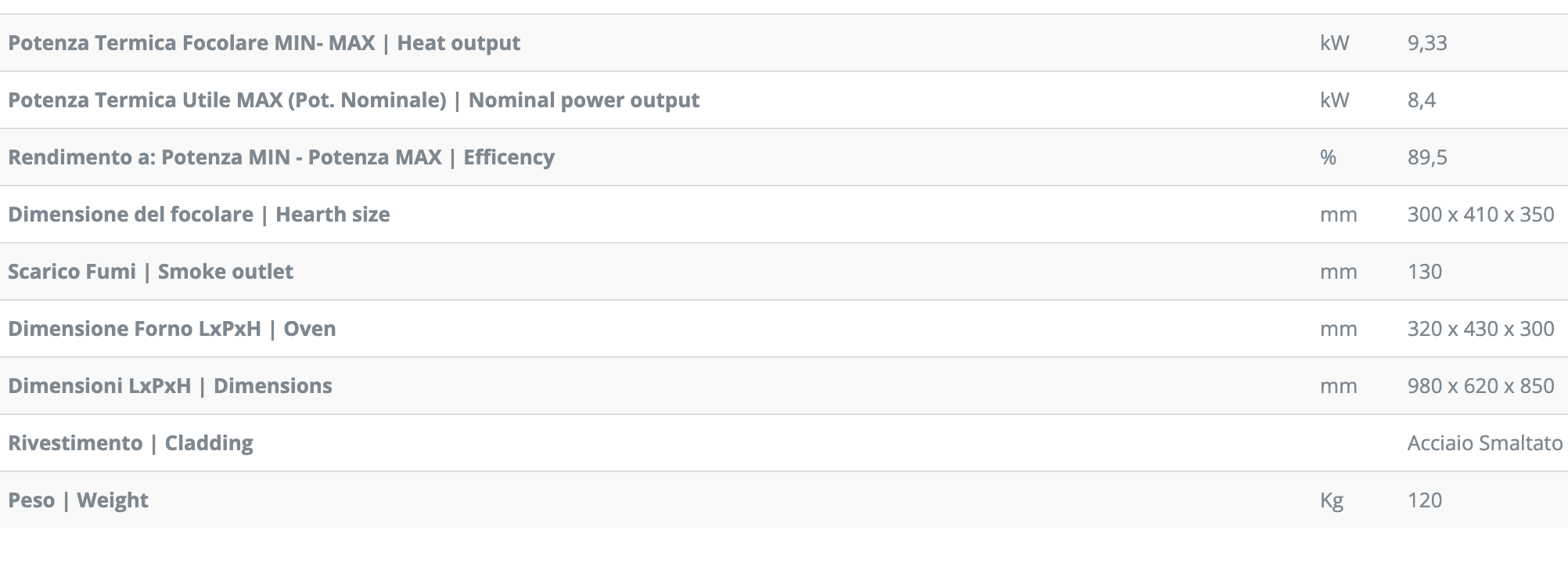Click the % unit in Efficency row

click(1328, 157)
